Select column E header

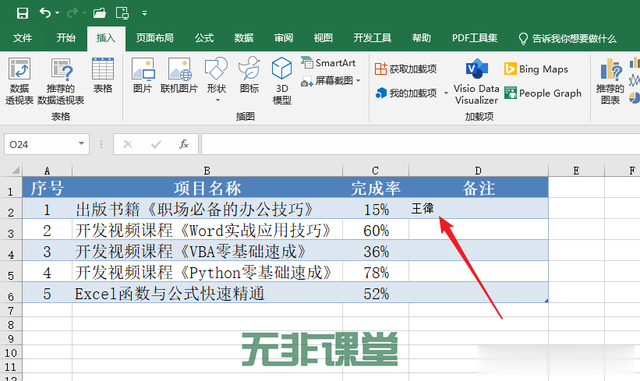click(x=576, y=171)
